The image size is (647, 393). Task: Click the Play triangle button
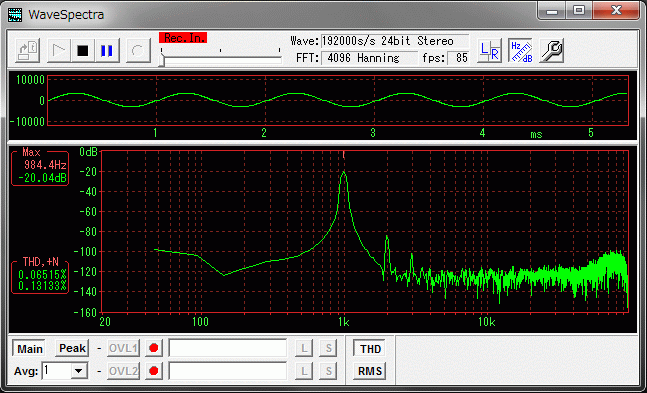(x=59, y=50)
